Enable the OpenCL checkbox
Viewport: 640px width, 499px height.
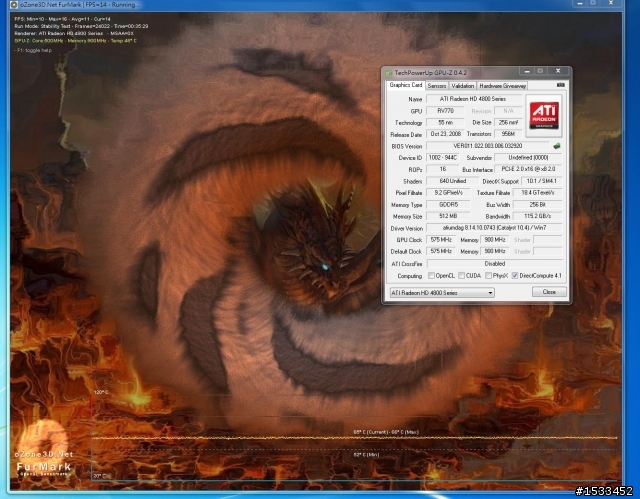pos(431,276)
